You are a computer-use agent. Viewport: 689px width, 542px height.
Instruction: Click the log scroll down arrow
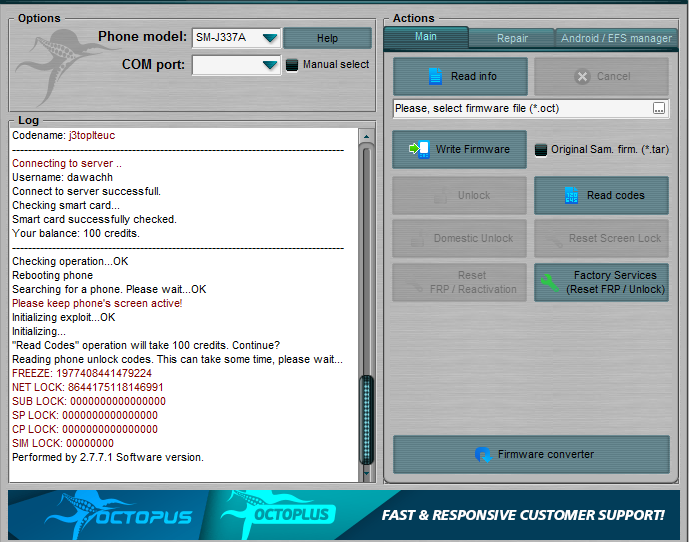tap(366, 474)
